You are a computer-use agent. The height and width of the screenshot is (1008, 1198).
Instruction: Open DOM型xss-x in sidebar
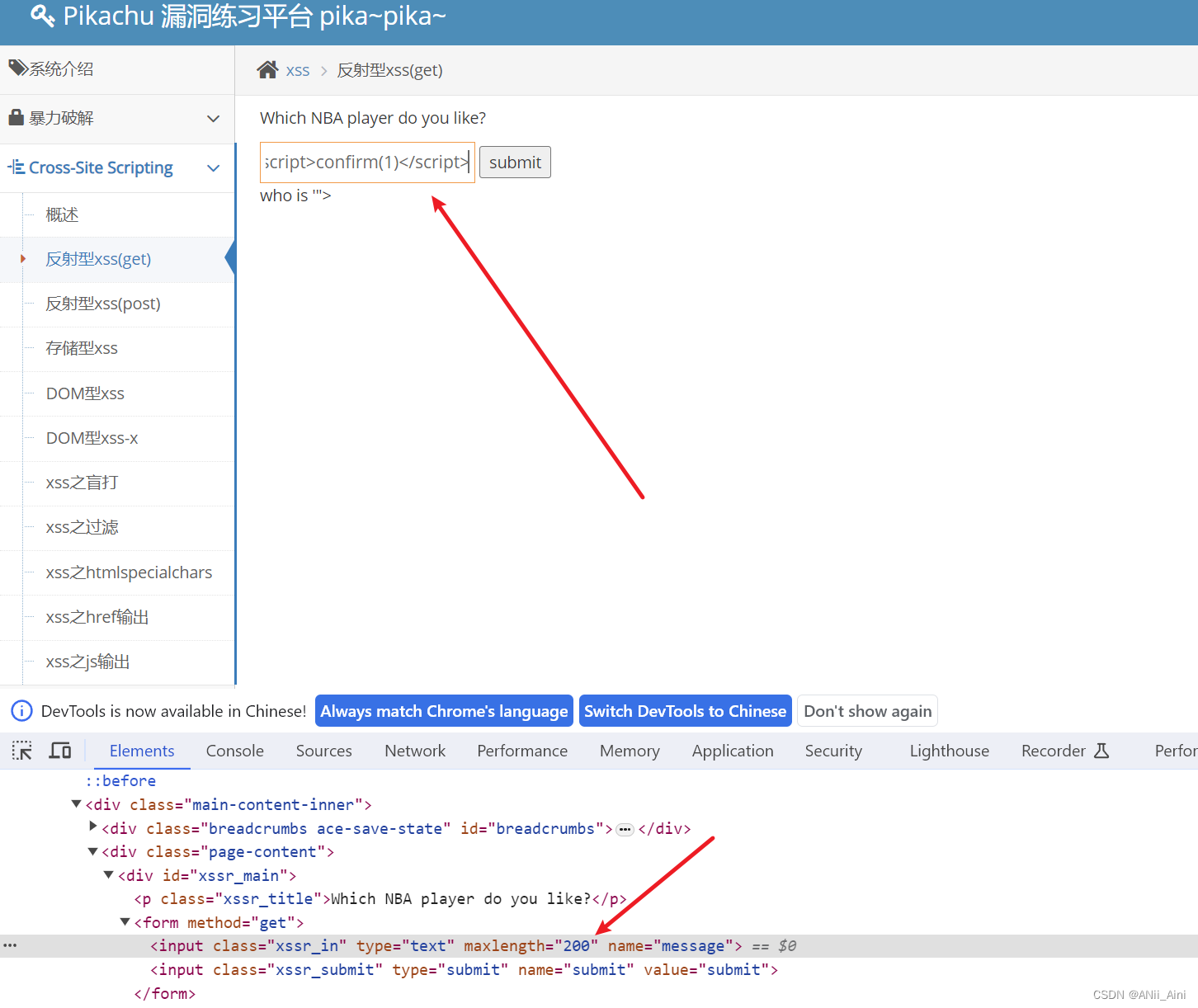(117, 438)
